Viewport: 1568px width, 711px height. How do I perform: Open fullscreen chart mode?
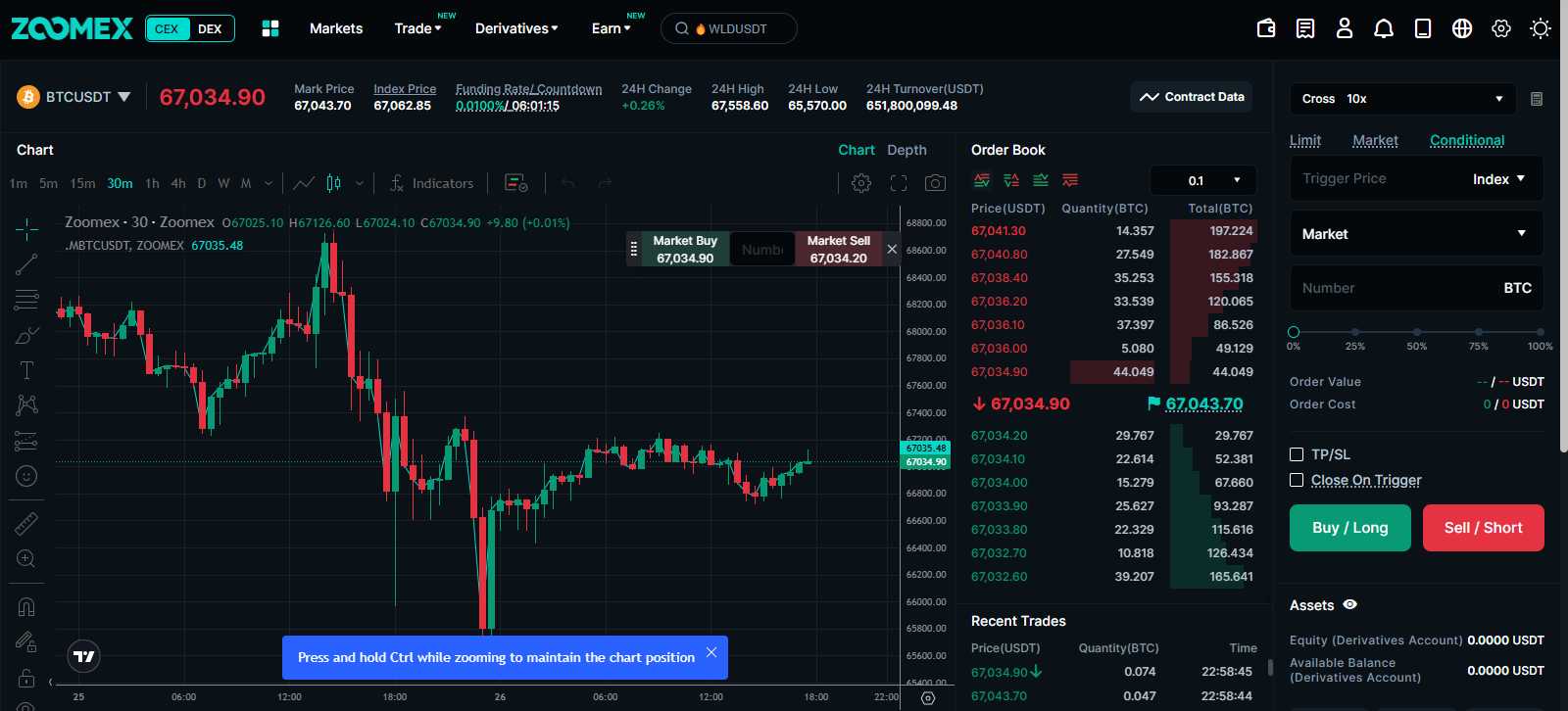click(x=899, y=183)
